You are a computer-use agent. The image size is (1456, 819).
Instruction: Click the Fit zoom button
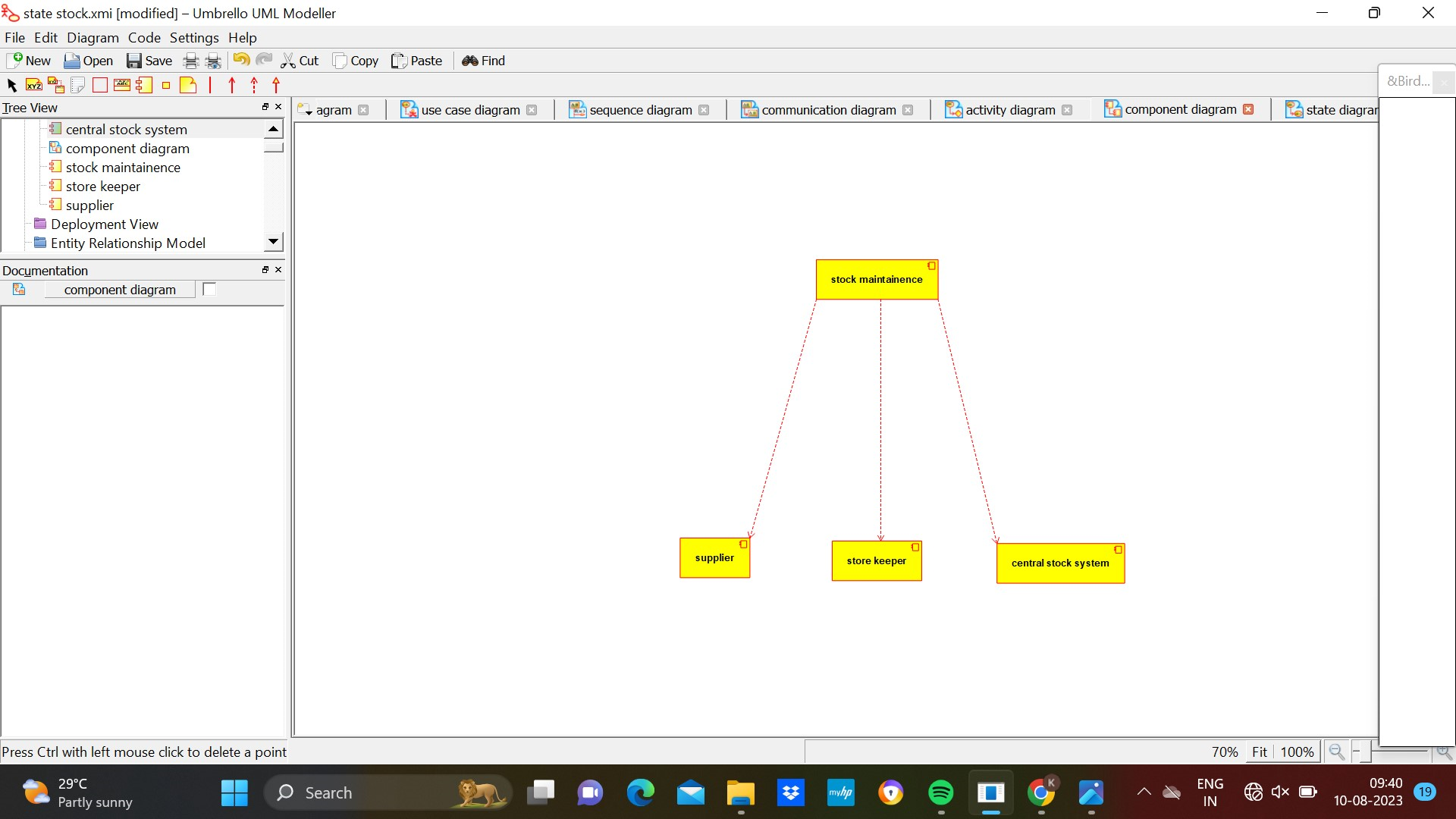point(1259,752)
